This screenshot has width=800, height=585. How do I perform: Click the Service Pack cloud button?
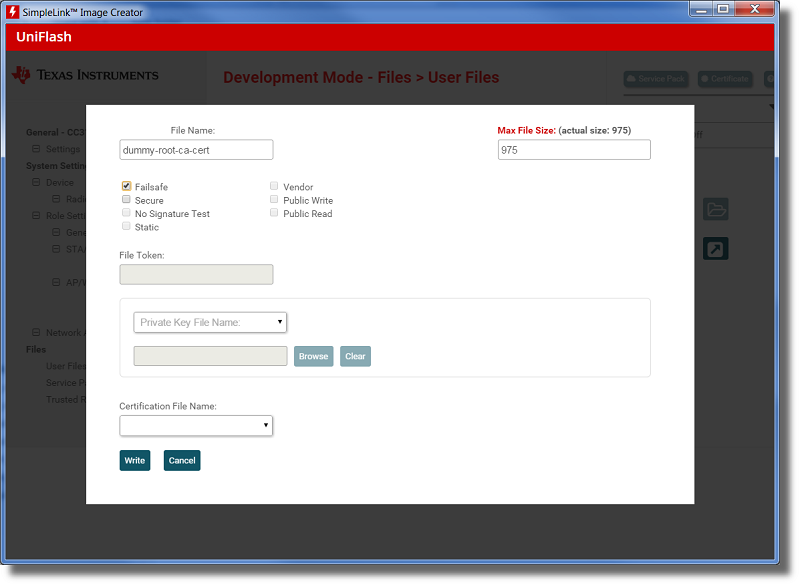656,79
